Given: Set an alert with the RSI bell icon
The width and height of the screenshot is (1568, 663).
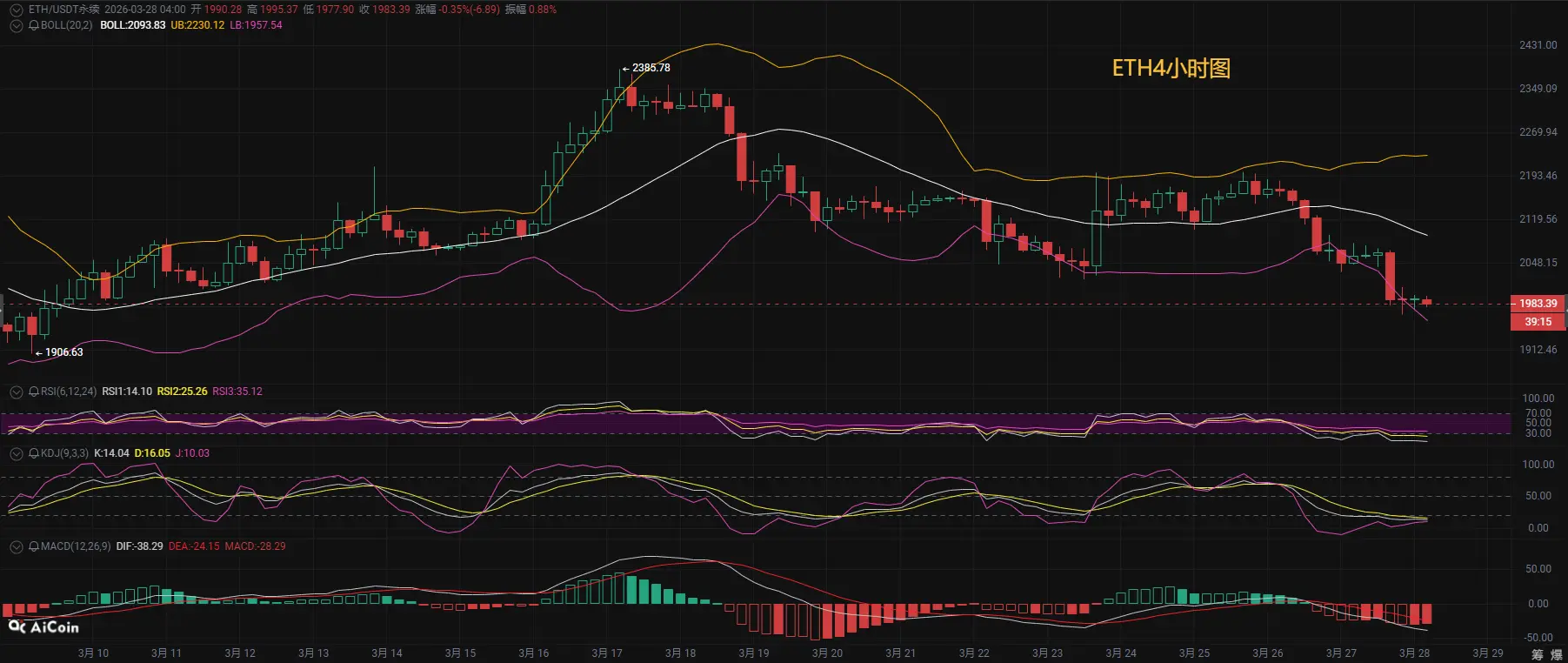Looking at the screenshot, I should [x=34, y=392].
